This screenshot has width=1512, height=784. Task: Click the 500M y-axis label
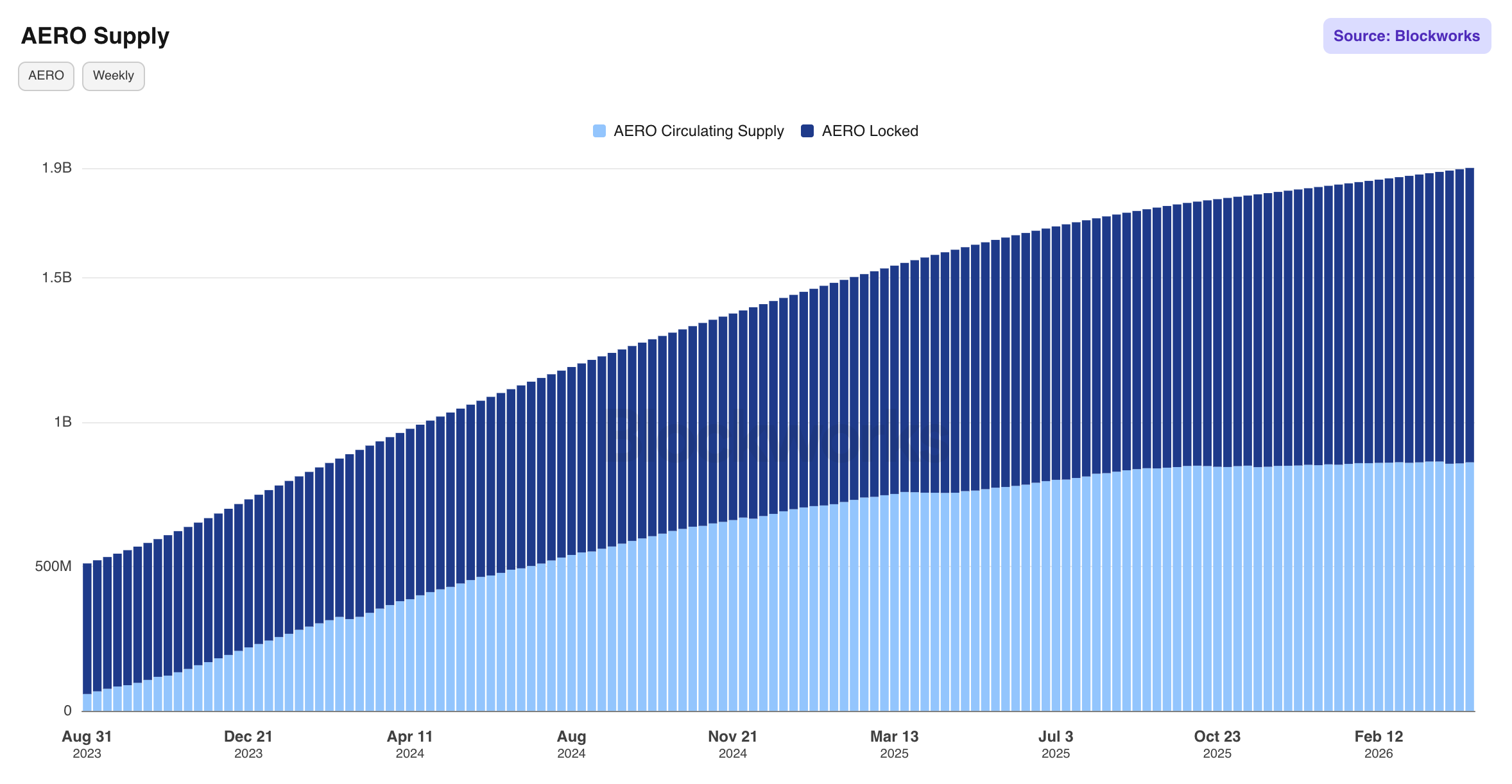(53, 566)
